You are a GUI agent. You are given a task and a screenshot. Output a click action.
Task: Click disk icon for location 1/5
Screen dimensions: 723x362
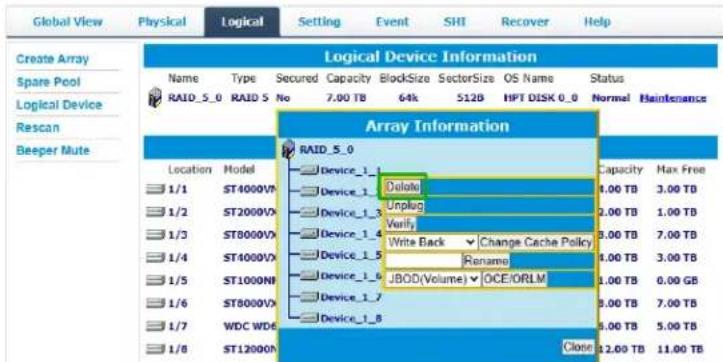tap(155, 281)
